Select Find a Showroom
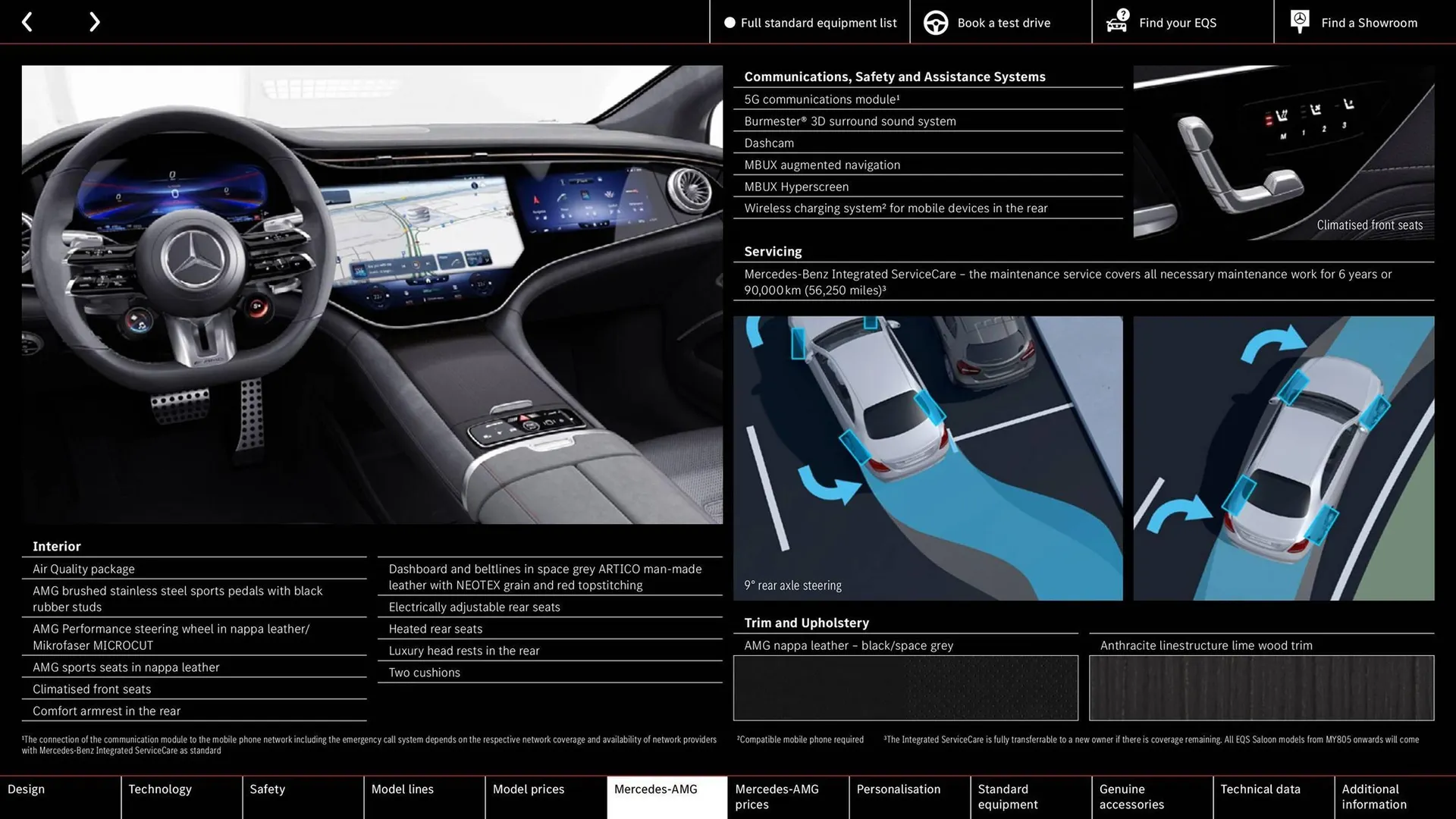 tap(1369, 22)
